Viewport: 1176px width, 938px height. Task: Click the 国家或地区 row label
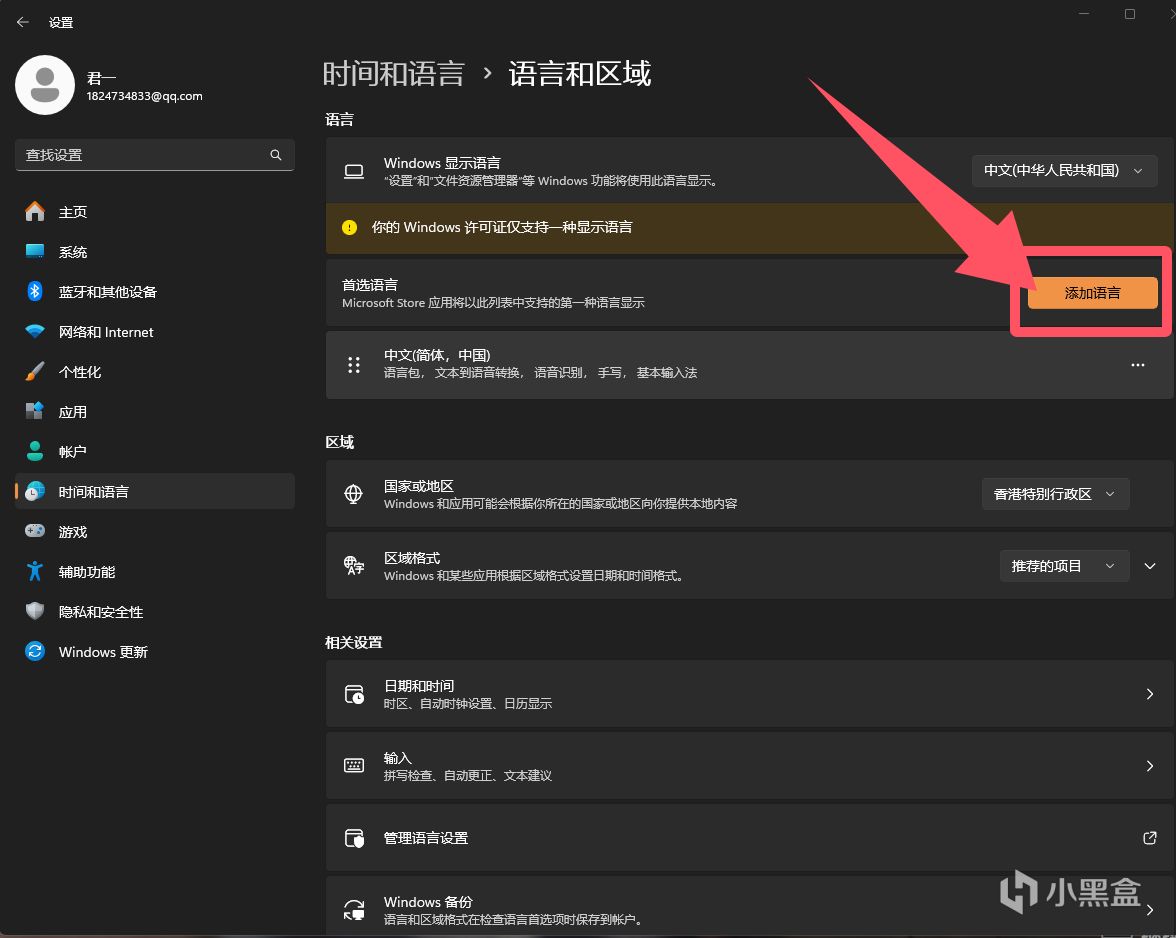point(418,486)
